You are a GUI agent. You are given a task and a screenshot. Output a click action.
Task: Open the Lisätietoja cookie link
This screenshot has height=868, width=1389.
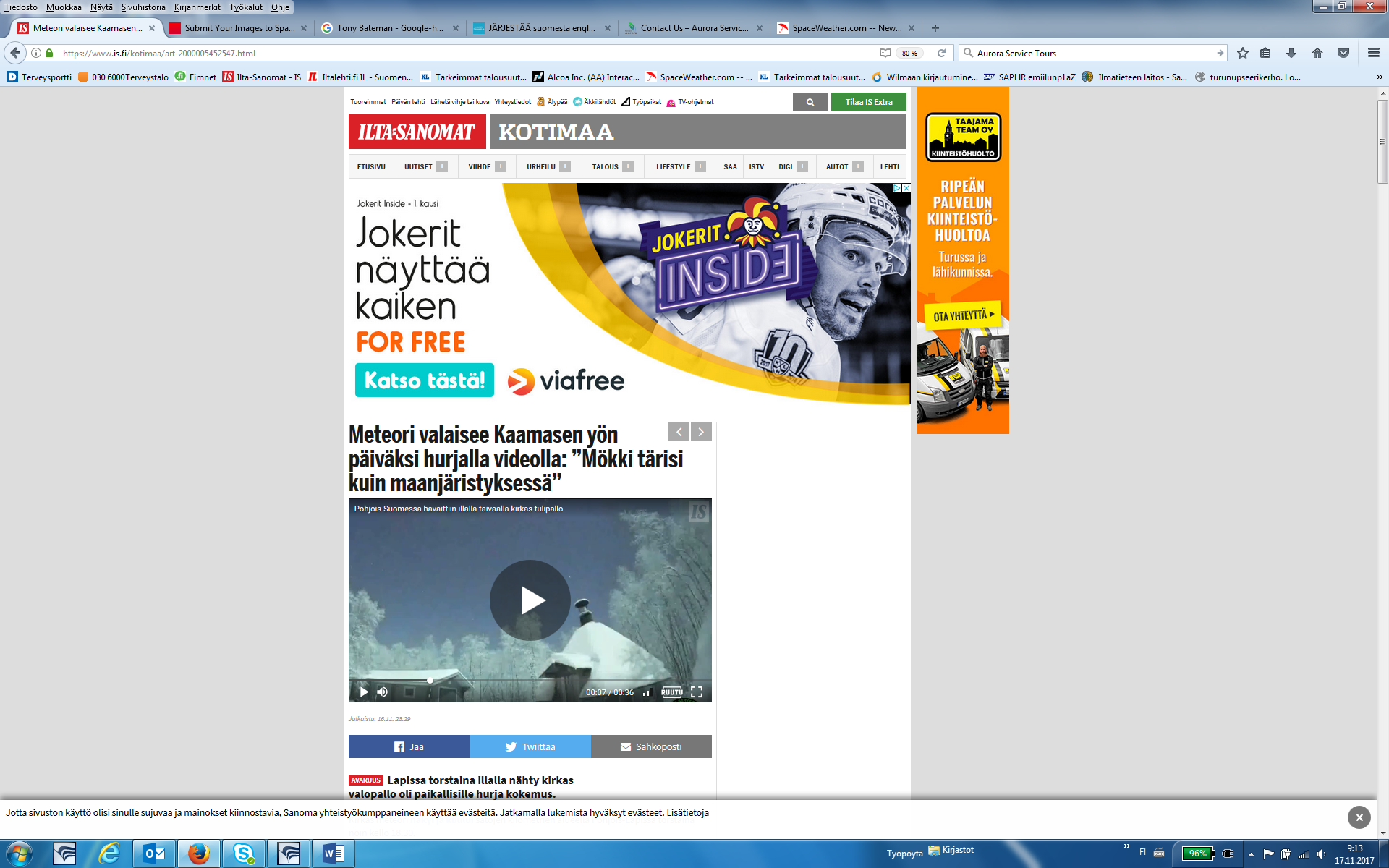[x=687, y=813]
